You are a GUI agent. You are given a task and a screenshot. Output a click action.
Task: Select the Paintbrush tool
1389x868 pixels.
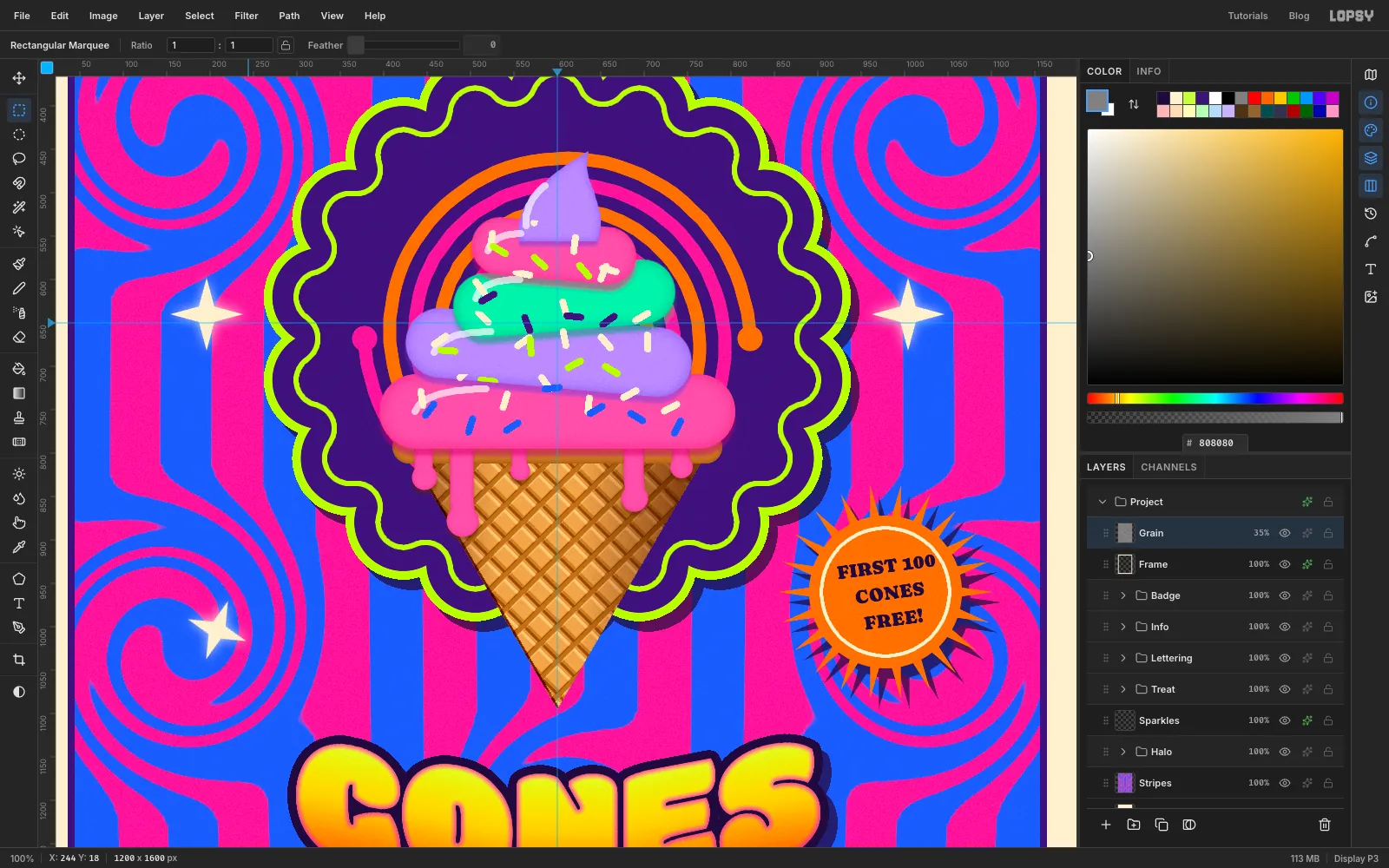pyautogui.click(x=19, y=264)
